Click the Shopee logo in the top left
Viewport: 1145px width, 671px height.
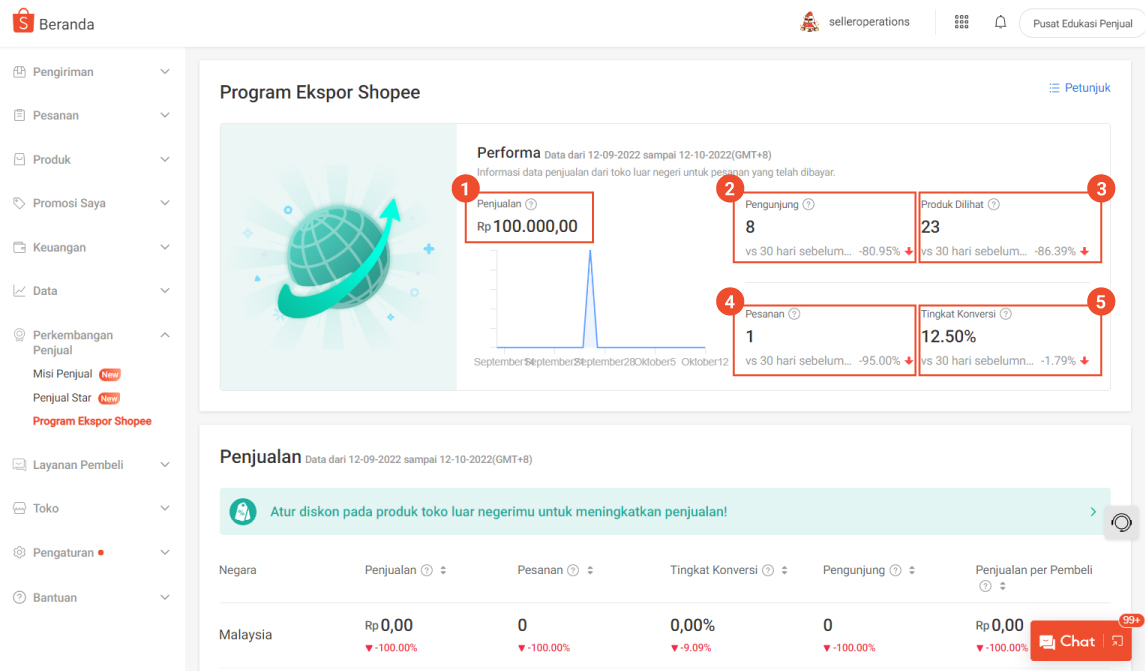(24, 20)
